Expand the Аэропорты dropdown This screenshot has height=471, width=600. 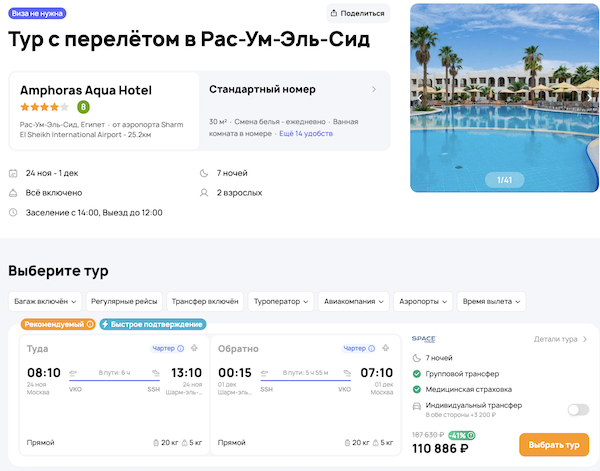[x=423, y=300]
